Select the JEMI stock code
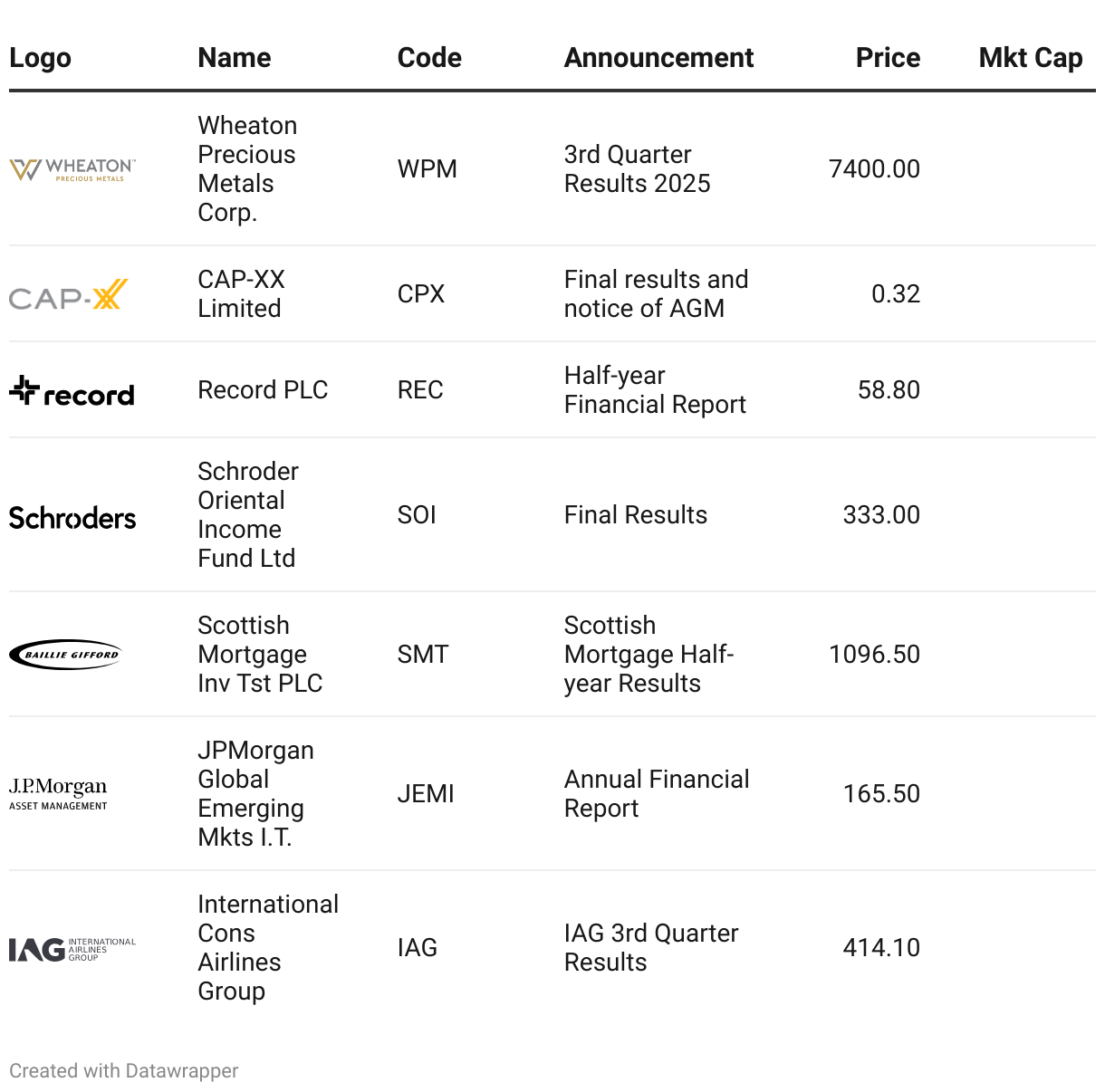1105x1092 pixels. coord(426,794)
